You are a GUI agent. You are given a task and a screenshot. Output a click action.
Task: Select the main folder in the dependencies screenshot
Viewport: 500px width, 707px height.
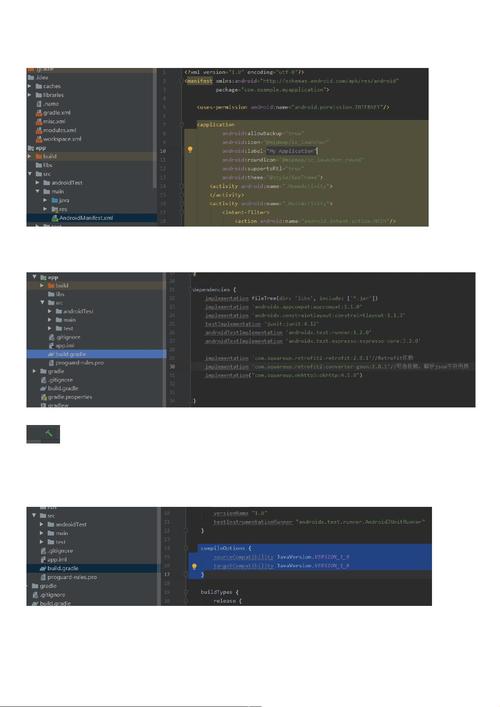(69, 320)
